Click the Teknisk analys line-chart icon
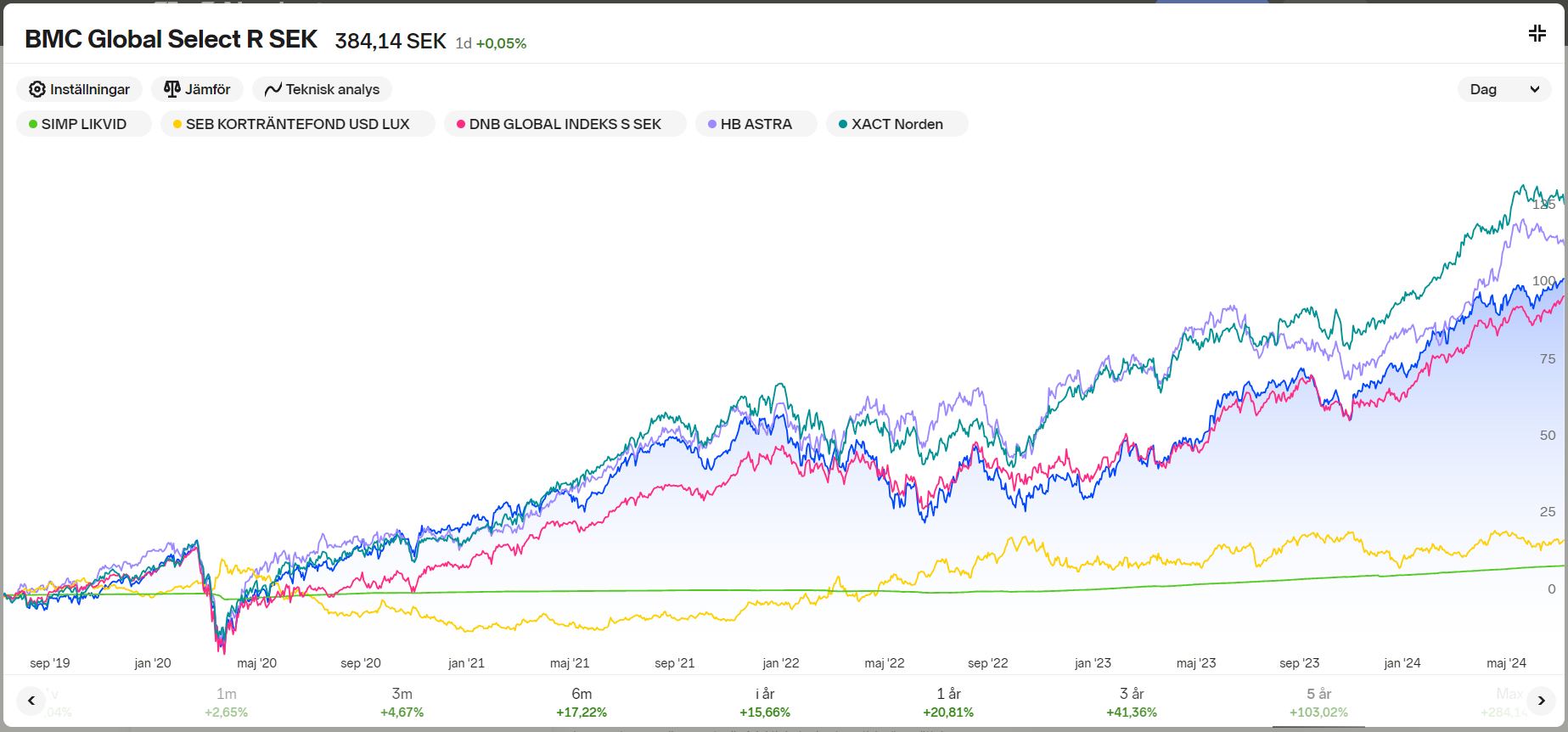1568x732 pixels. click(x=273, y=89)
